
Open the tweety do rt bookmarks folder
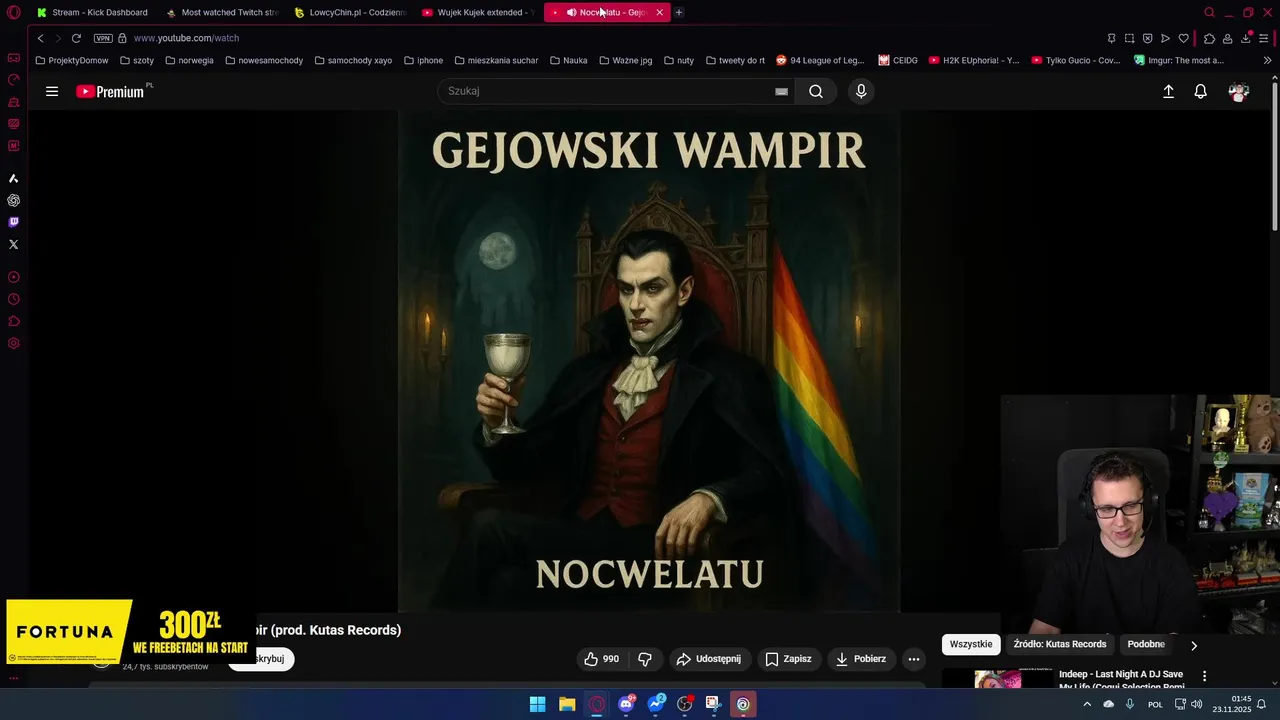735,60
